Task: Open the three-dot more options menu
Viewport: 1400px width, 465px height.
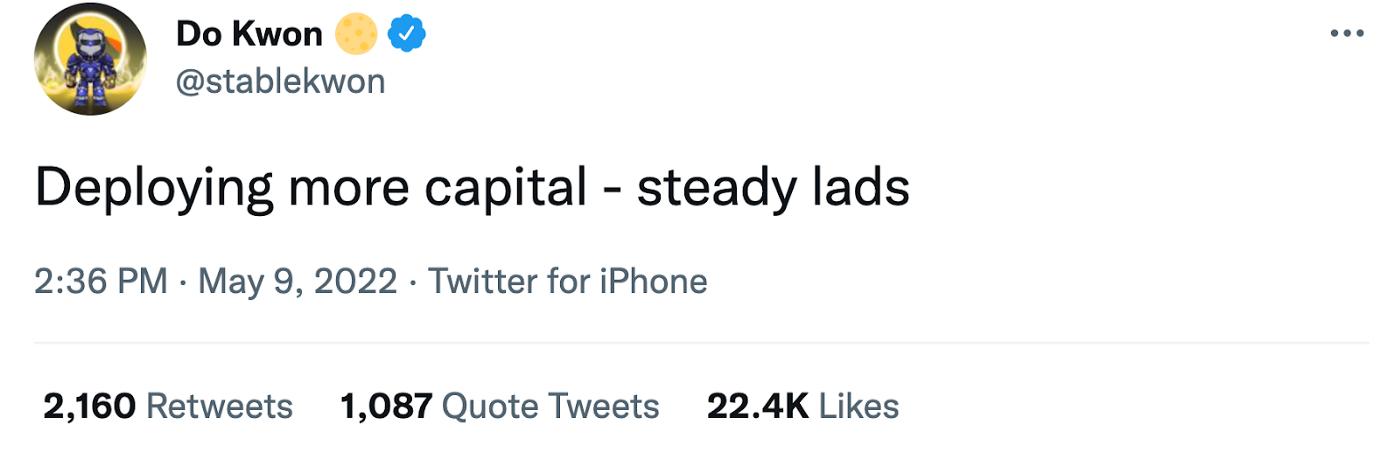Action: (1346, 34)
